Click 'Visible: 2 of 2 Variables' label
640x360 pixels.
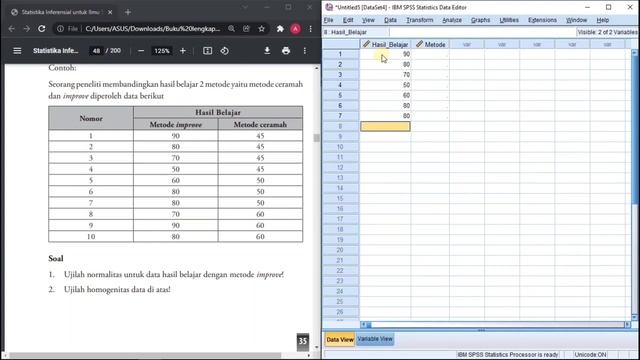pyautogui.click(x=607, y=32)
